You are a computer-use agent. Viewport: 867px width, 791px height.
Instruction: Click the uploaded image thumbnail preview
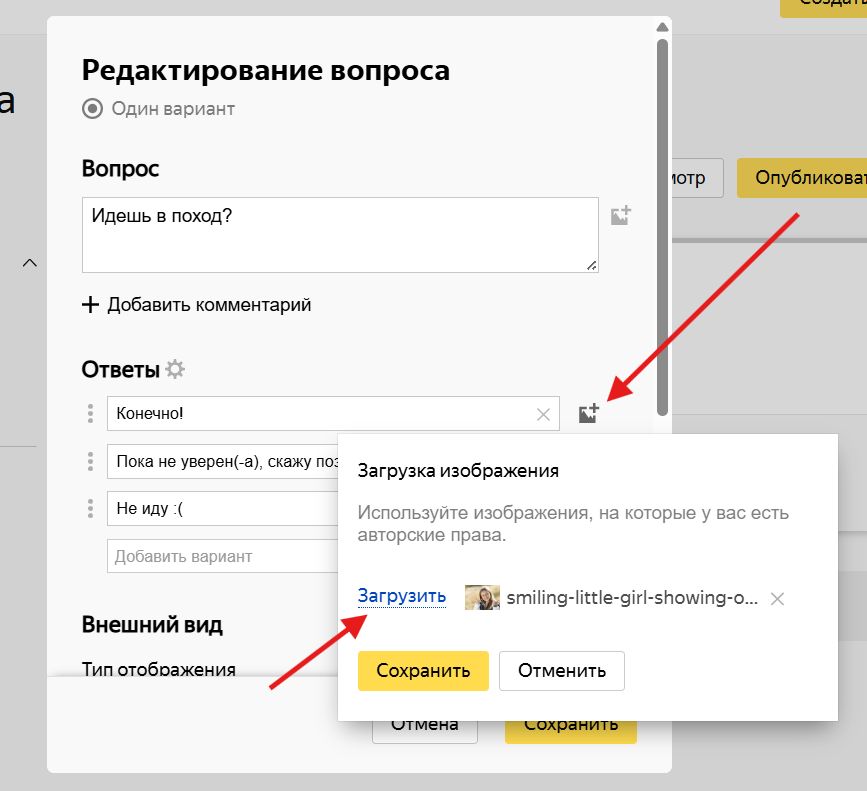pos(482,598)
